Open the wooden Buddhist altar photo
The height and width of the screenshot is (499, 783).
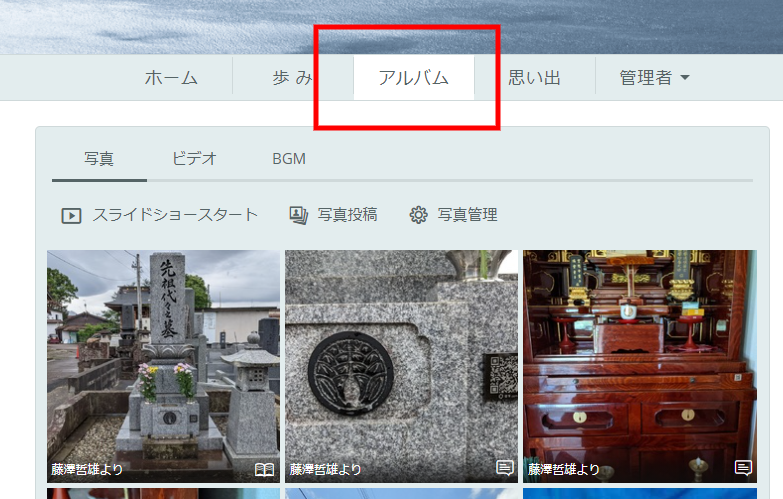[640, 366]
